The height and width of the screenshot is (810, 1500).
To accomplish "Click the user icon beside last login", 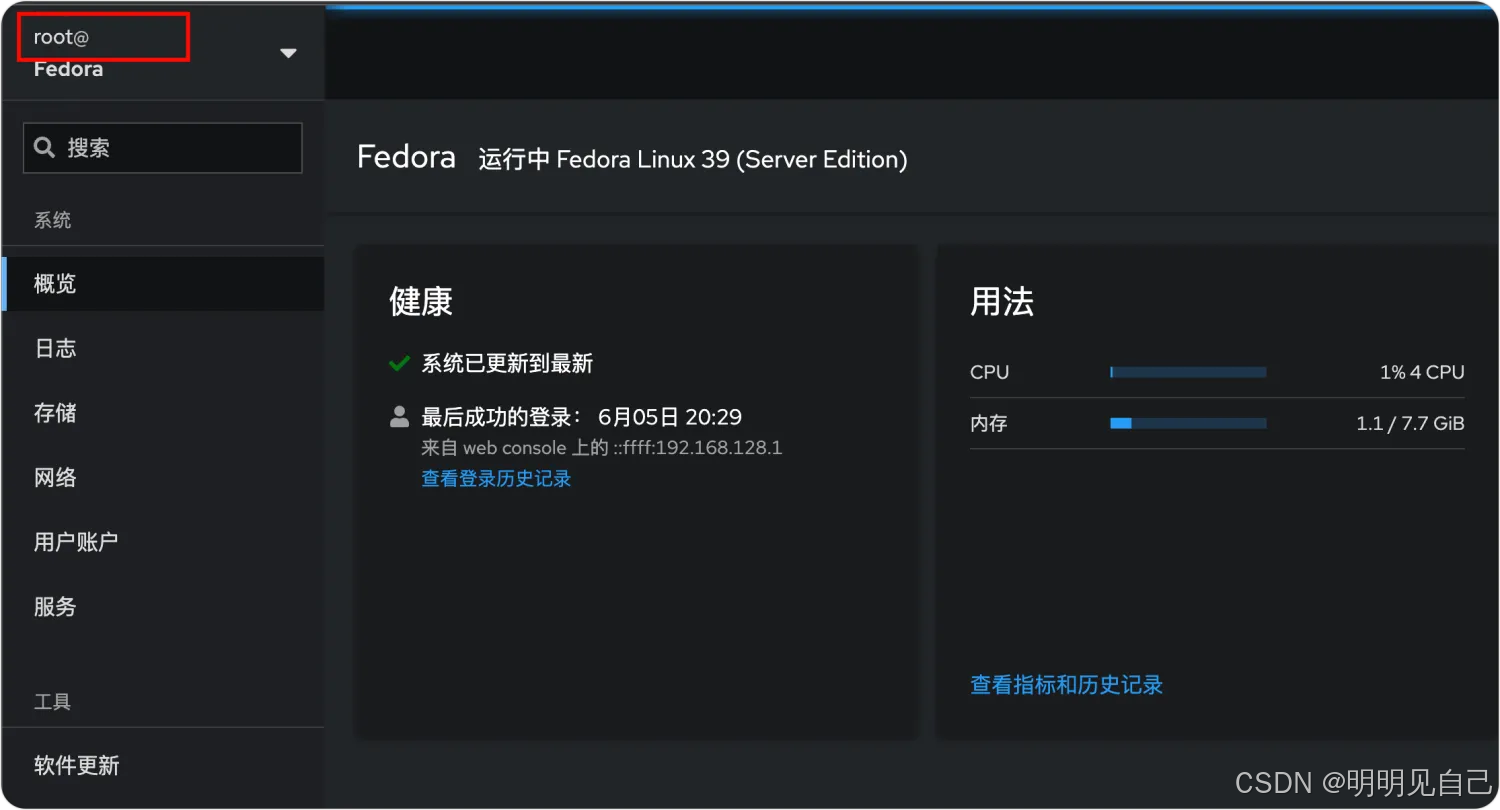I will coord(399,416).
